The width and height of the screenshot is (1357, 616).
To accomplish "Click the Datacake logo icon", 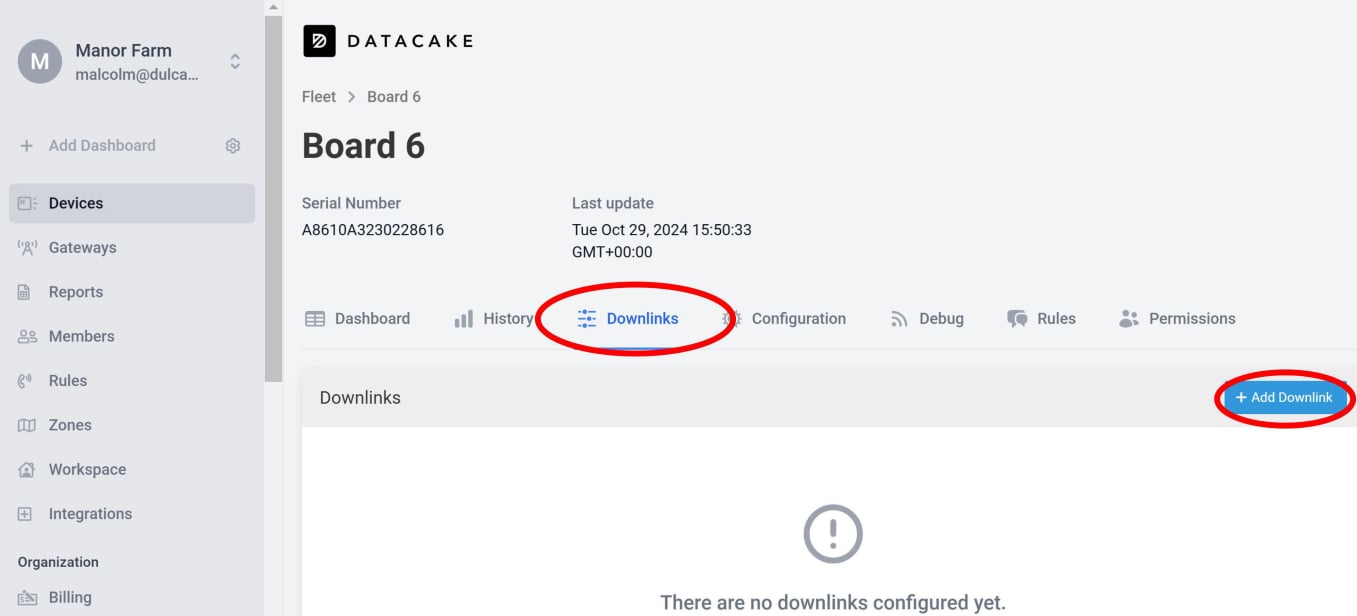I will click(x=319, y=41).
